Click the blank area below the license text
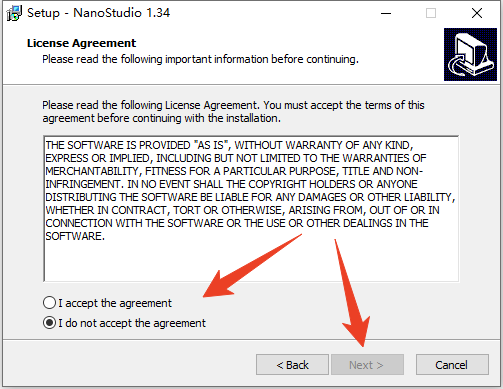The image size is (503, 389). tap(251, 262)
